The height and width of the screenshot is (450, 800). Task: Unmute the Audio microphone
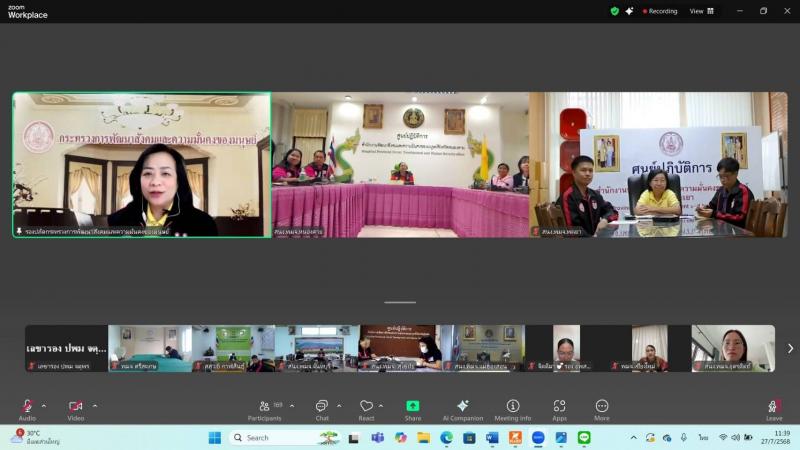click(27, 410)
